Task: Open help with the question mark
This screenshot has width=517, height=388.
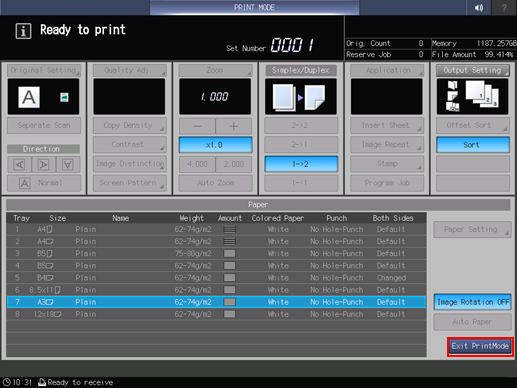Action: point(504,7)
